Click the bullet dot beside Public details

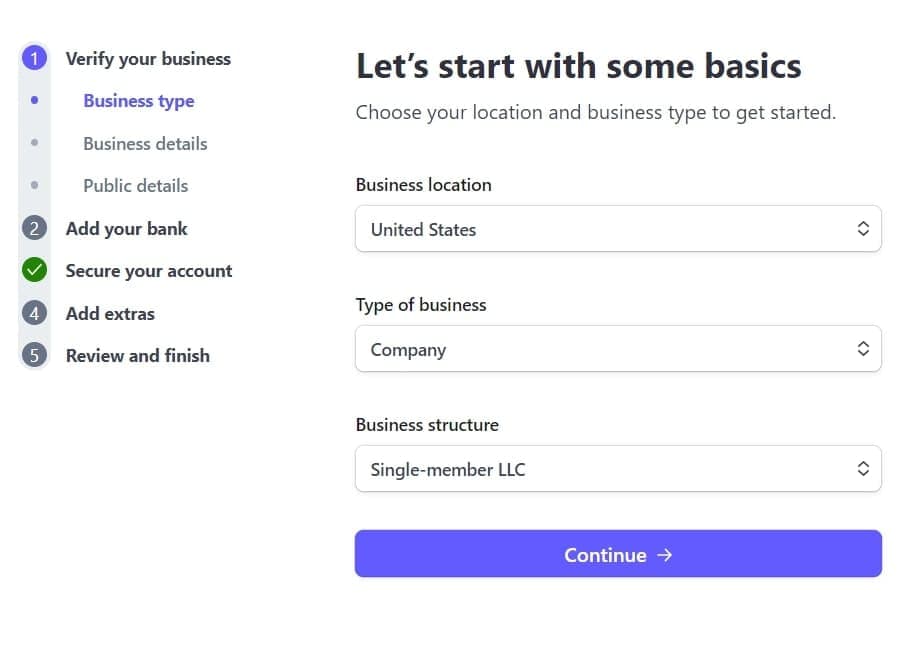coord(34,185)
